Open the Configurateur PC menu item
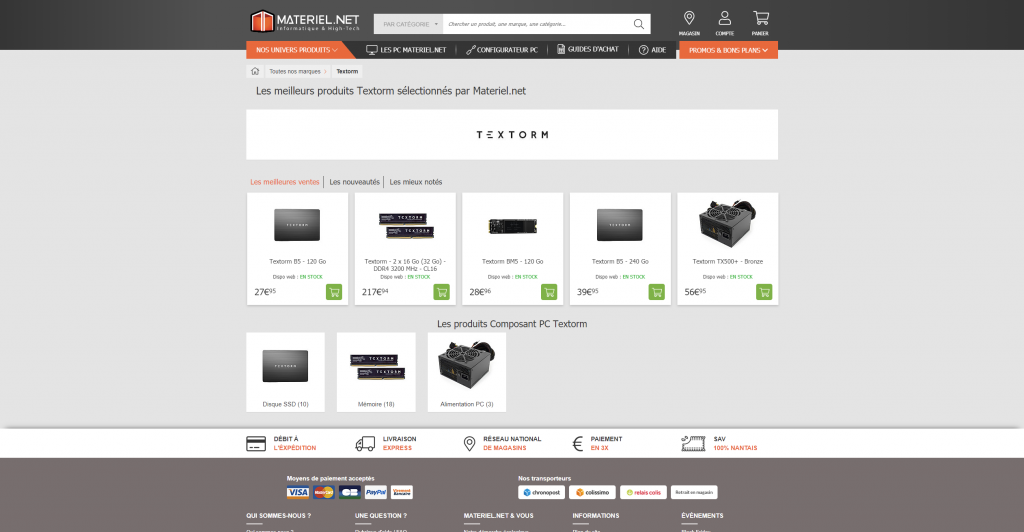 [x=502, y=50]
